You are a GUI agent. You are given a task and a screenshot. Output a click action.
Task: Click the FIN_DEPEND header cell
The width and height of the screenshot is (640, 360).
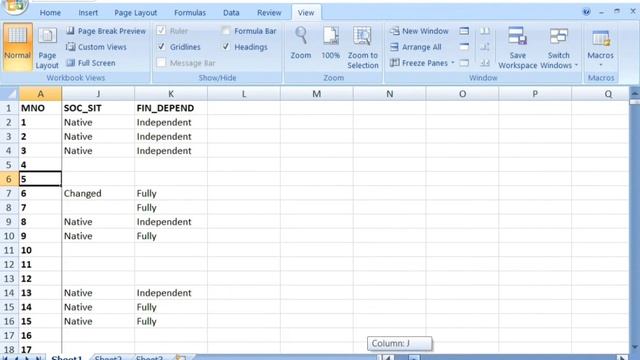click(171, 108)
